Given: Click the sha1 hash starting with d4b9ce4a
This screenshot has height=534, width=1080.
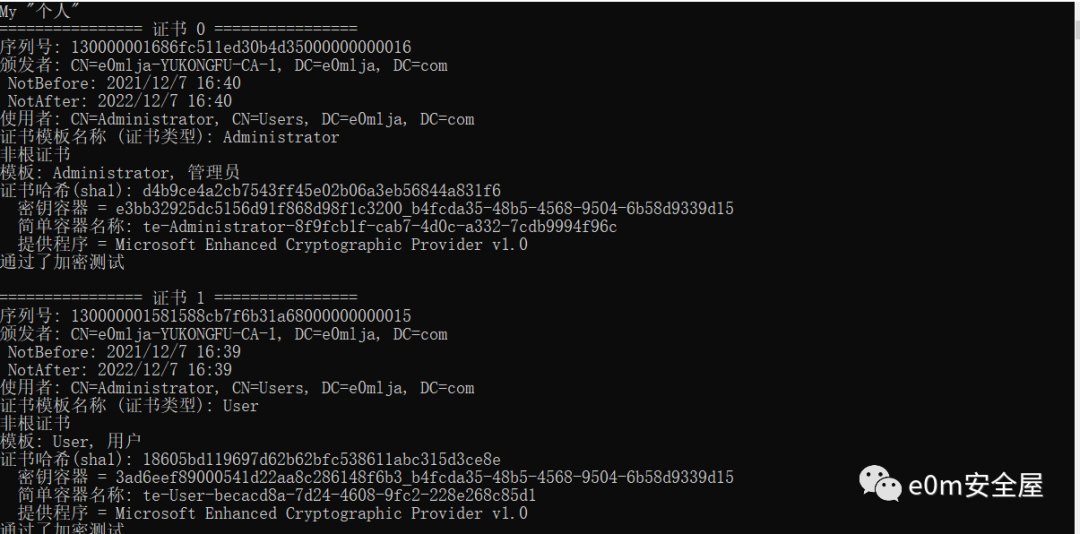Looking at the screenshot, I should (x=322, y=191).
